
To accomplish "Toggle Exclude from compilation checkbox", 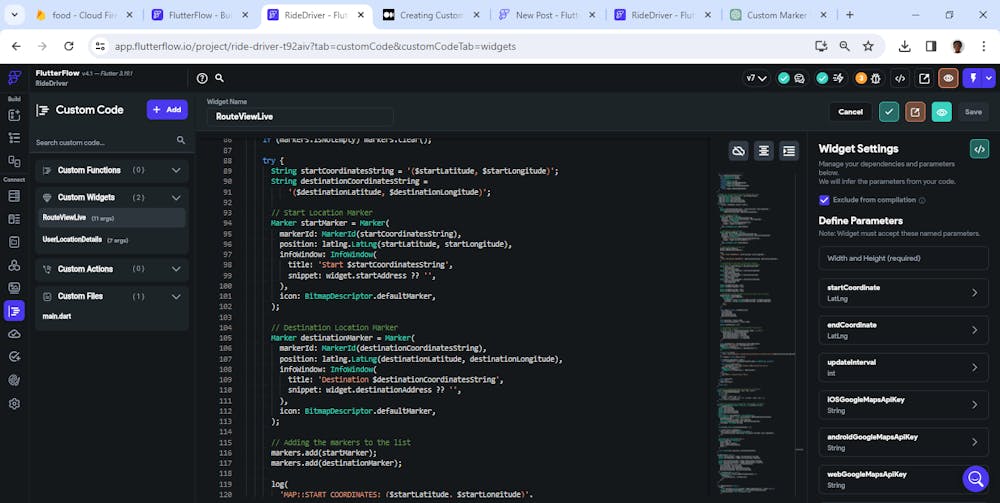I will 824,200.
